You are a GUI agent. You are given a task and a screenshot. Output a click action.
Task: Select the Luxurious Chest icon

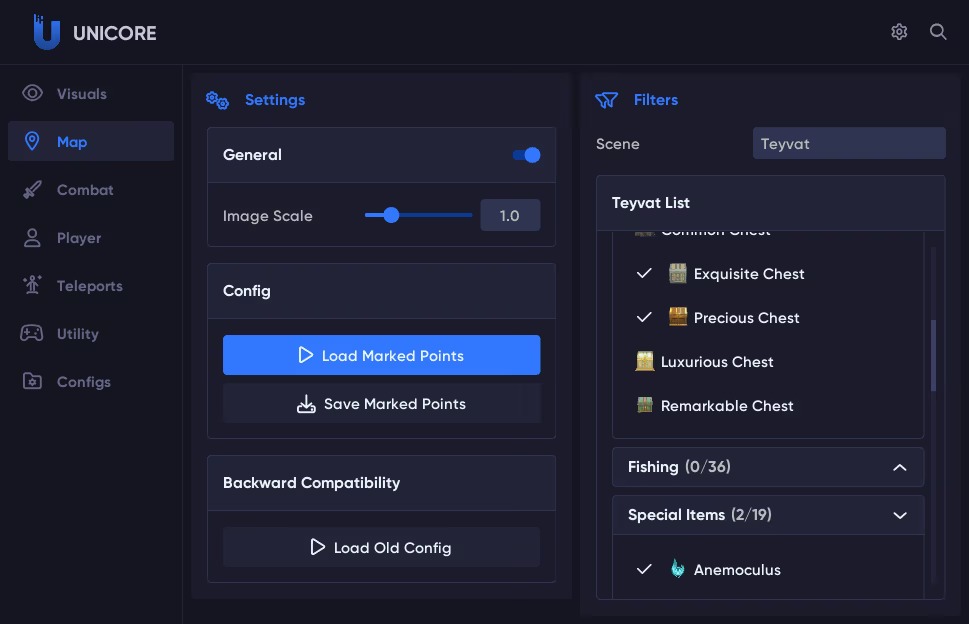click(x=645, y=361)
